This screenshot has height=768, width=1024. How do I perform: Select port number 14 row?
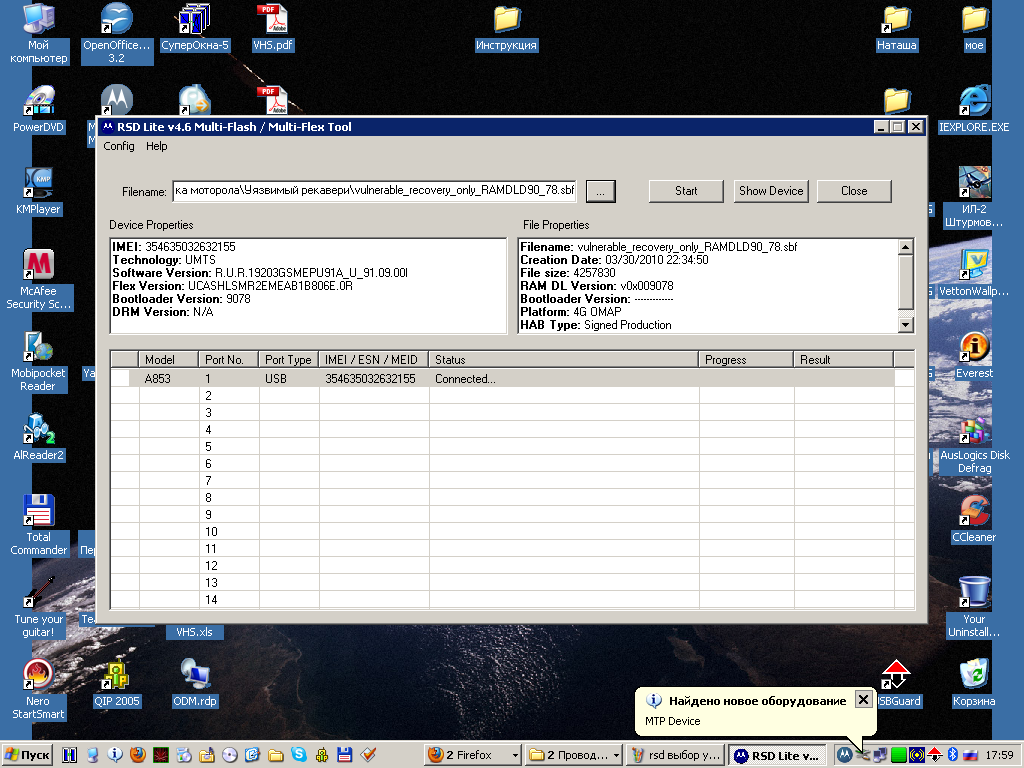pyautogui.click(x=511, y=600)
